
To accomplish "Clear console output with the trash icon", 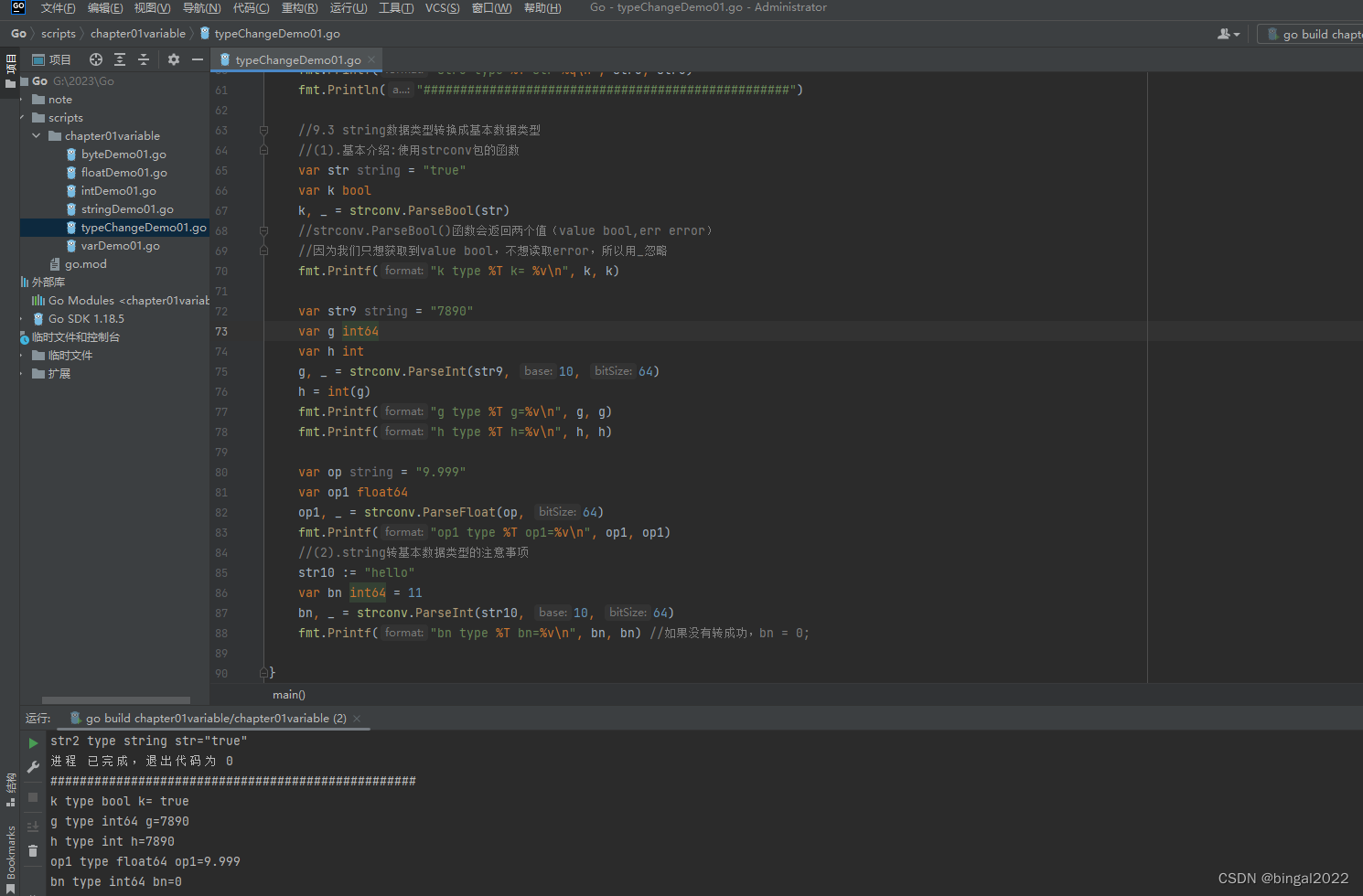I will (x=33, y=851).
